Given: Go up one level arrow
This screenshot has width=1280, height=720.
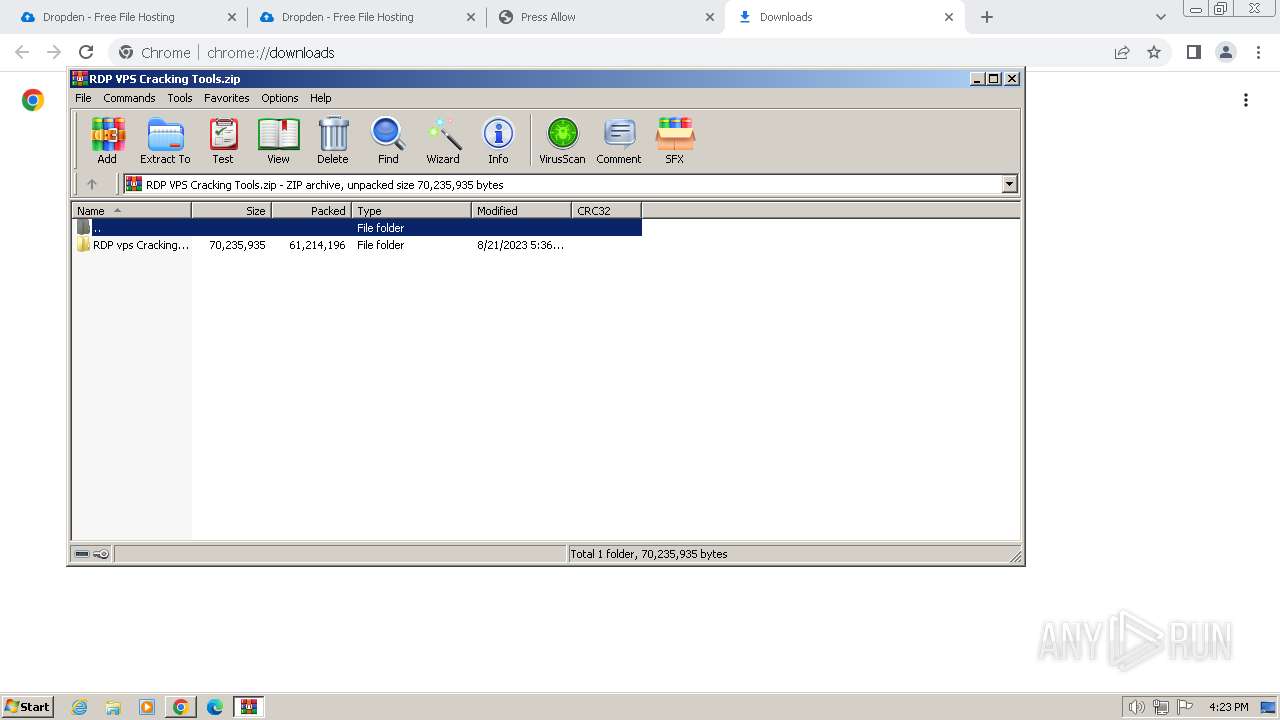Looking at the screenshot, I should click(x=92, y=184).
